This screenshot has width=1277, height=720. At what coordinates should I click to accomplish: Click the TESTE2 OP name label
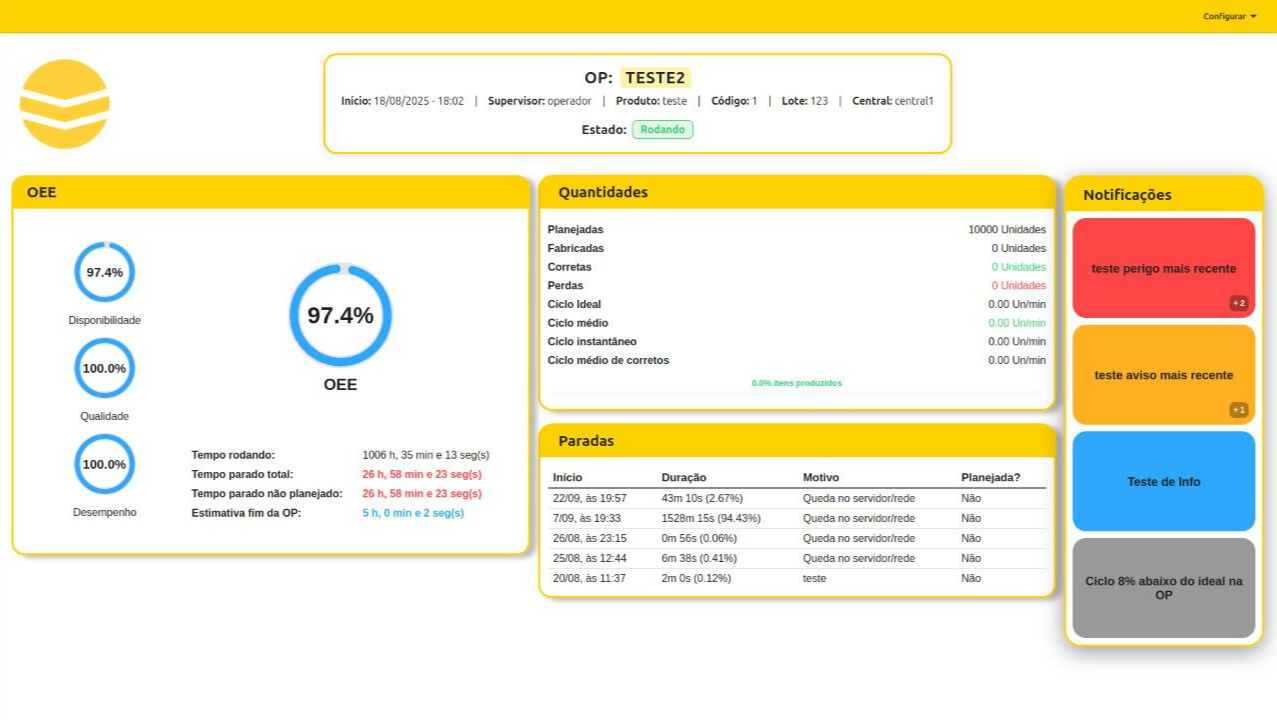pyautogui.click(x=655, y=78)
